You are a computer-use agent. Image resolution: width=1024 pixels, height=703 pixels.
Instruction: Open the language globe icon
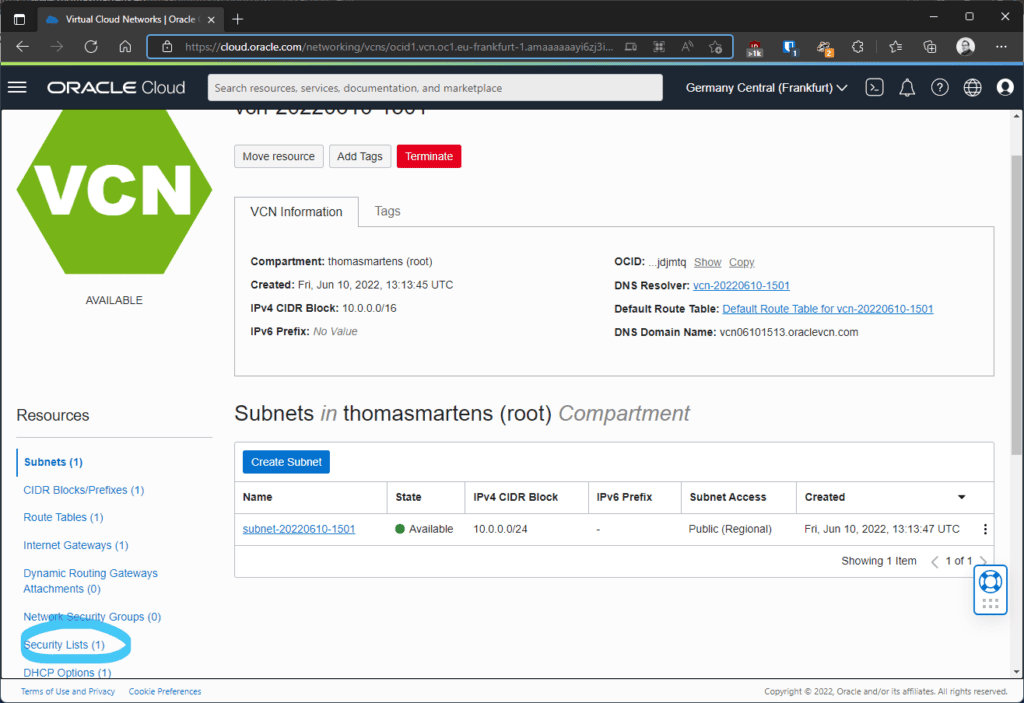coord(973,87)
